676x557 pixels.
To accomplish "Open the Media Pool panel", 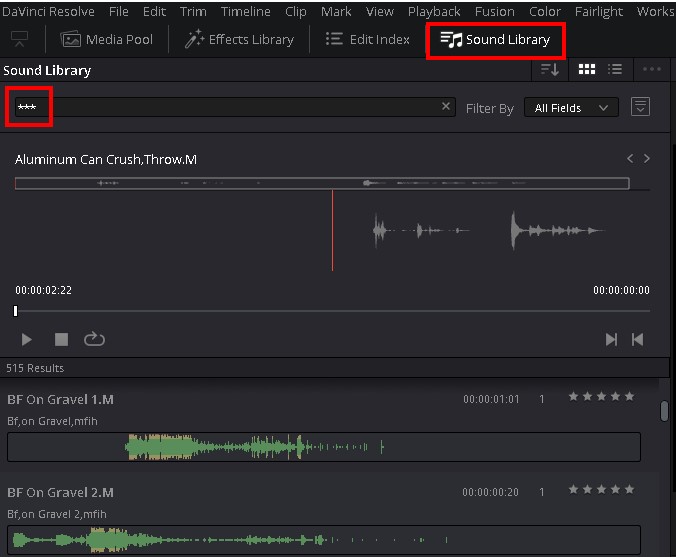I will click(106, 40).
